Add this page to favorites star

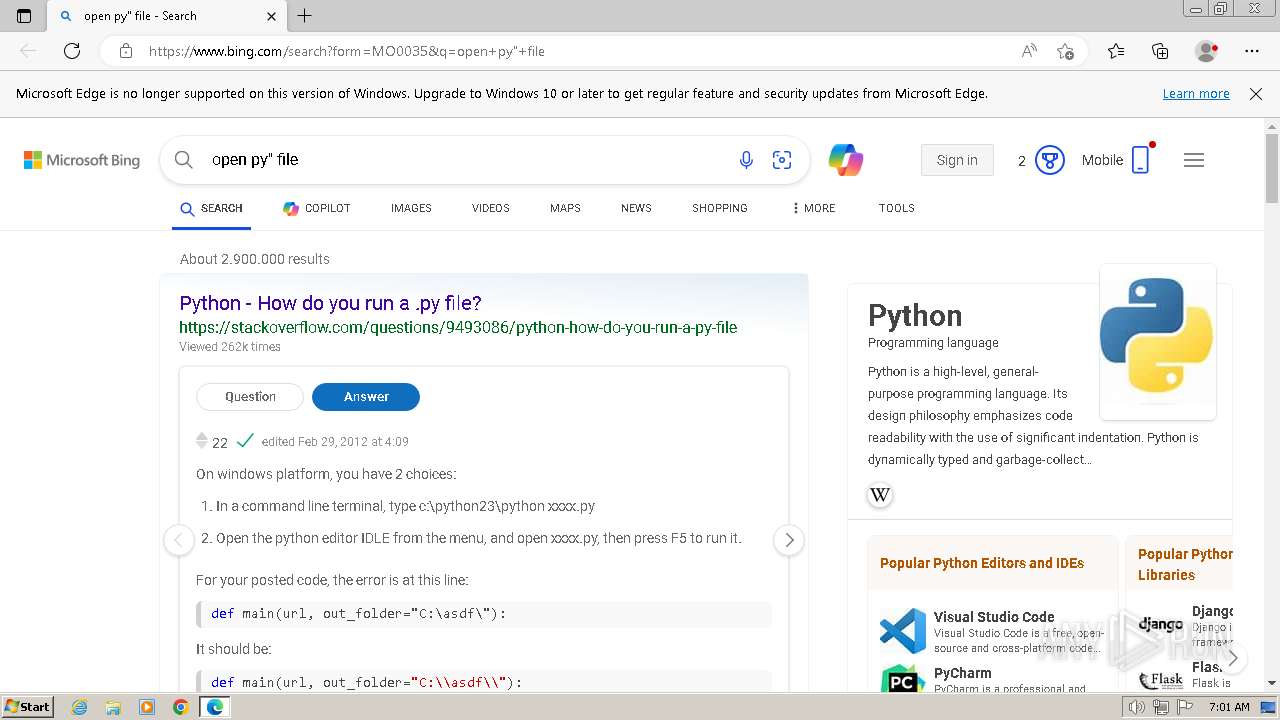tap(1066, 51)
